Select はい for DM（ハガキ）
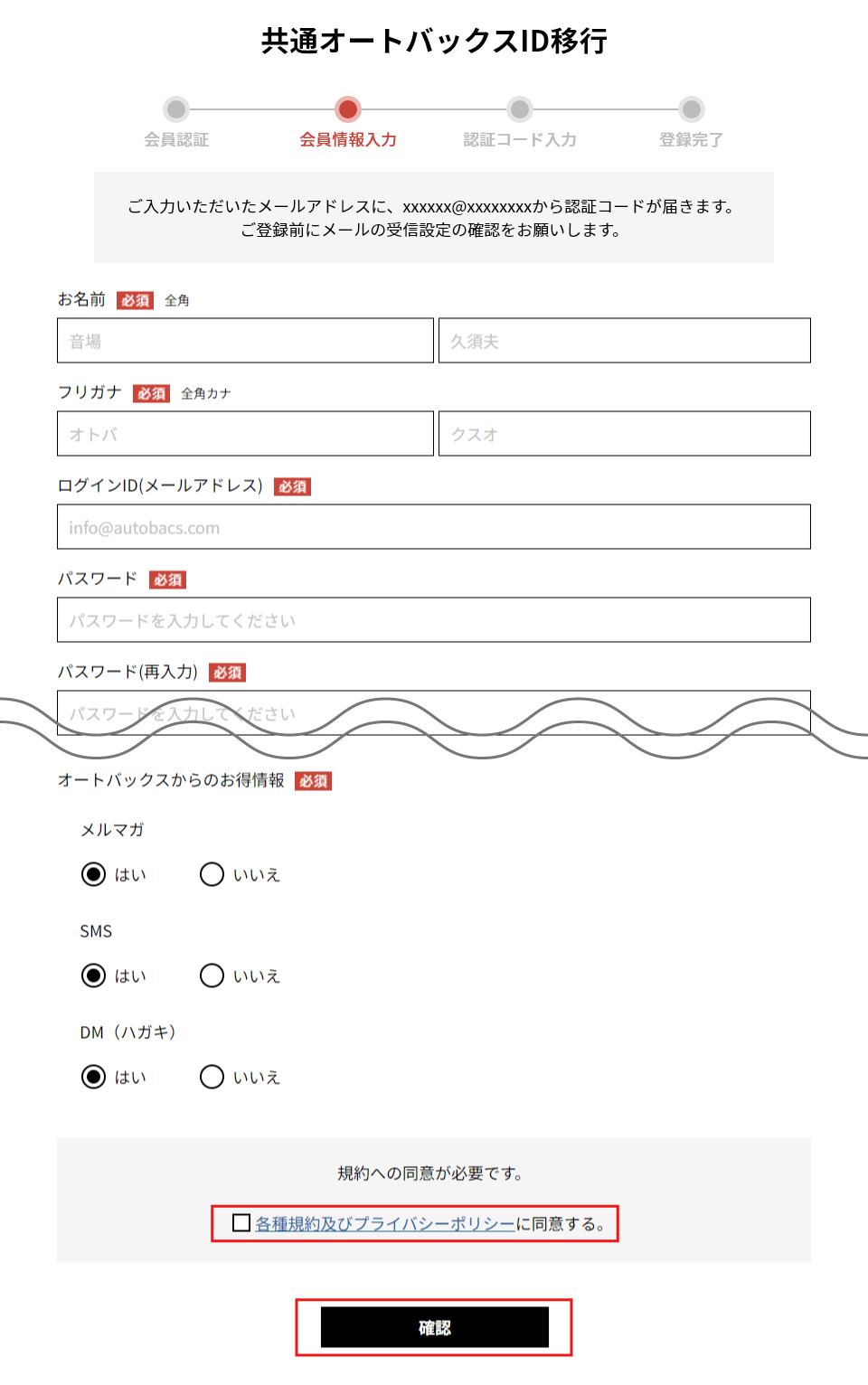 [93, 1077]
